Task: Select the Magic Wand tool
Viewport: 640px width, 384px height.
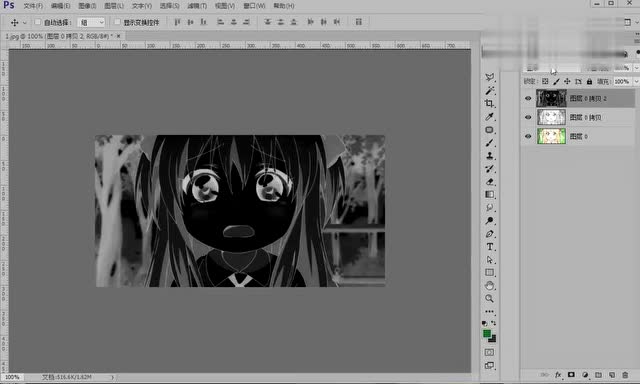Action: (x=490, y=90)
